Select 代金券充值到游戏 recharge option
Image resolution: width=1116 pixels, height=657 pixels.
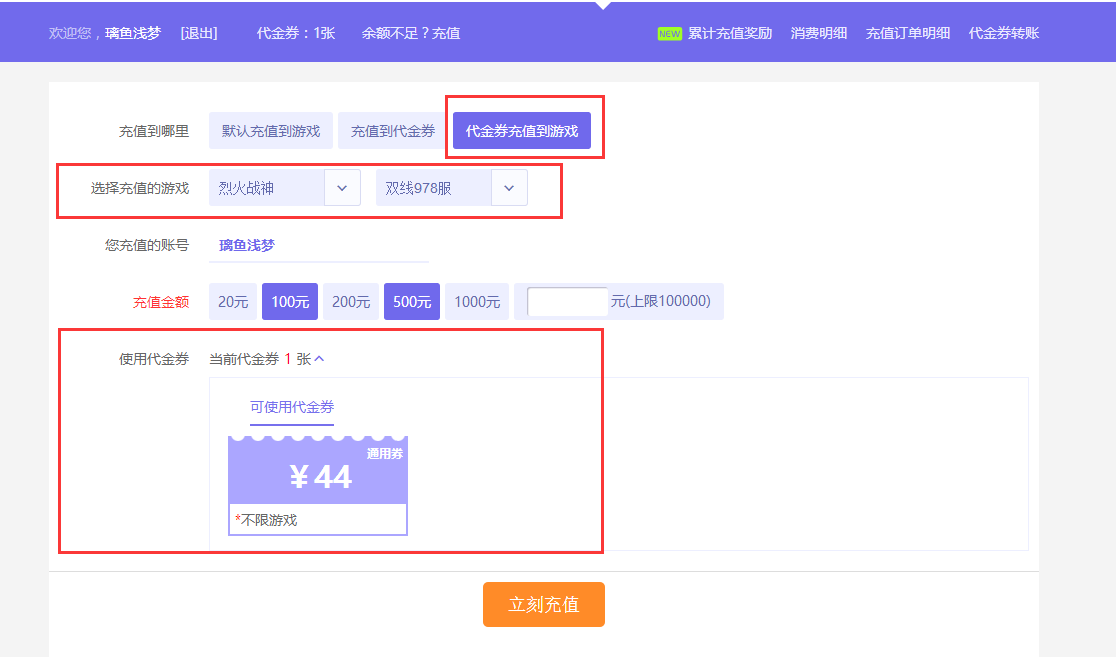[x=522, y=131]
